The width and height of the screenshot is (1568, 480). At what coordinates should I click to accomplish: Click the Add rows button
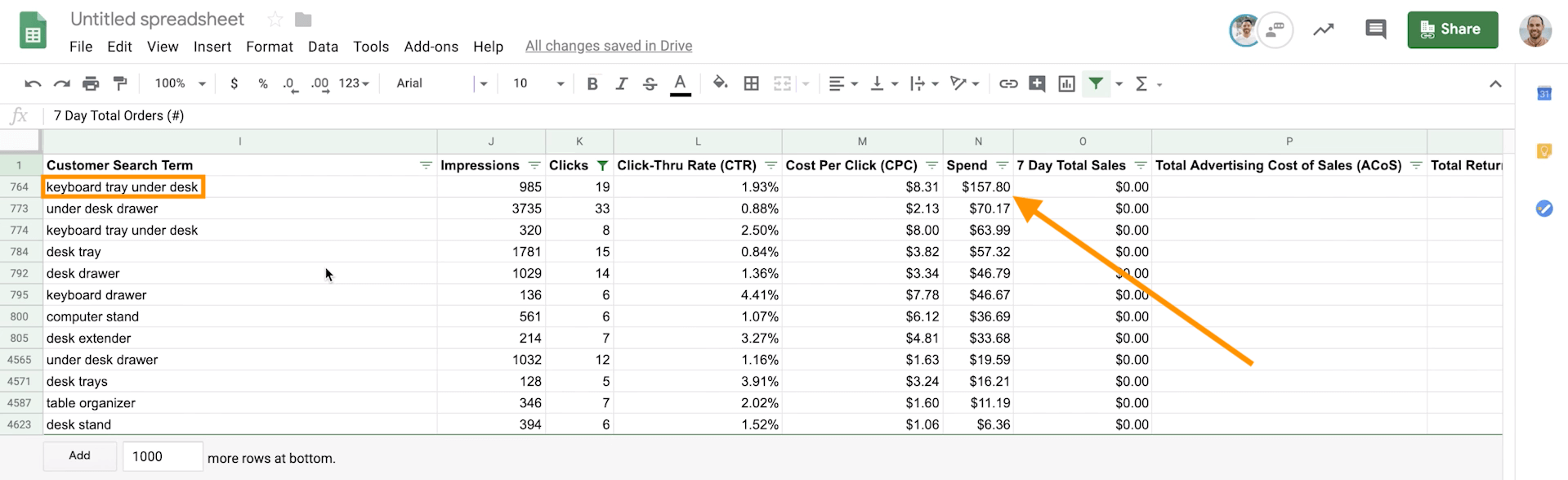(79, 456)
